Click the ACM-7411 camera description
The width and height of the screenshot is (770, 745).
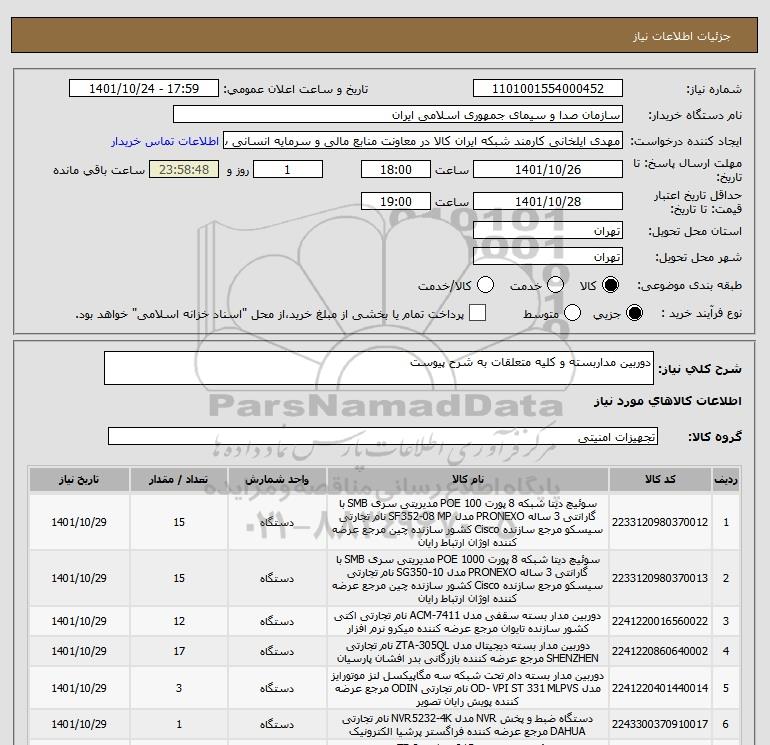(x=468, y=622)
